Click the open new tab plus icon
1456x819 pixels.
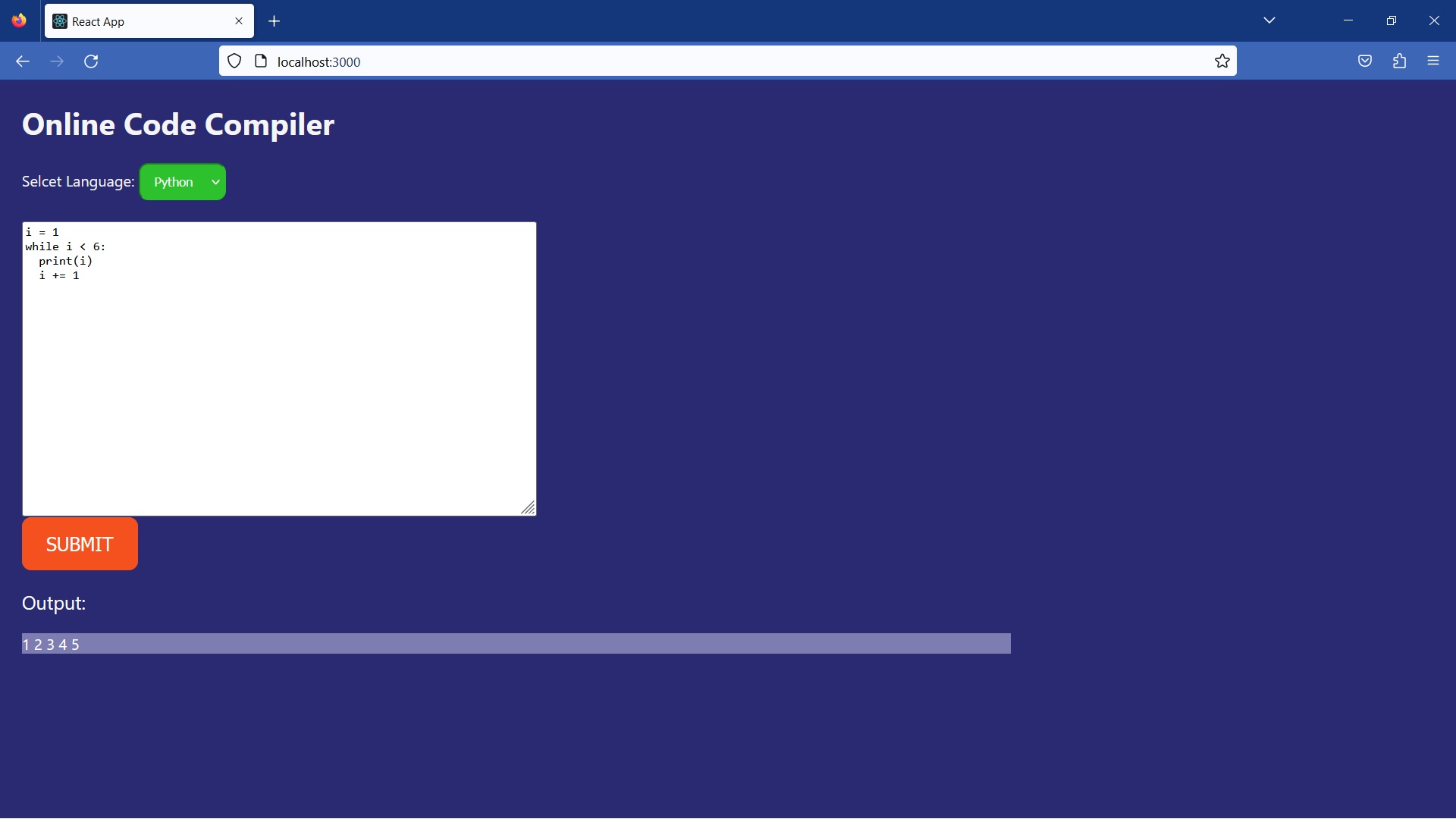275,21
